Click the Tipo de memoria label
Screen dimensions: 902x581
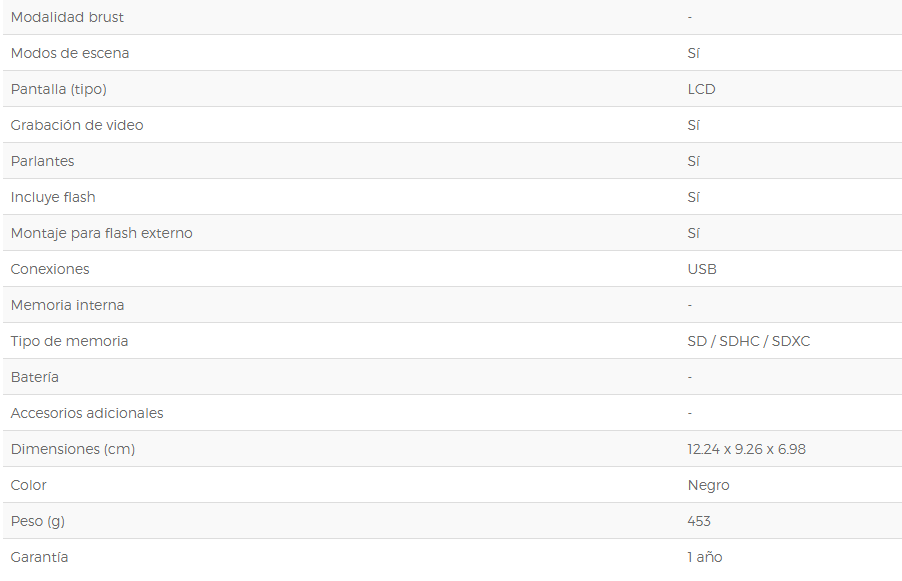click(x=69, y=341)
